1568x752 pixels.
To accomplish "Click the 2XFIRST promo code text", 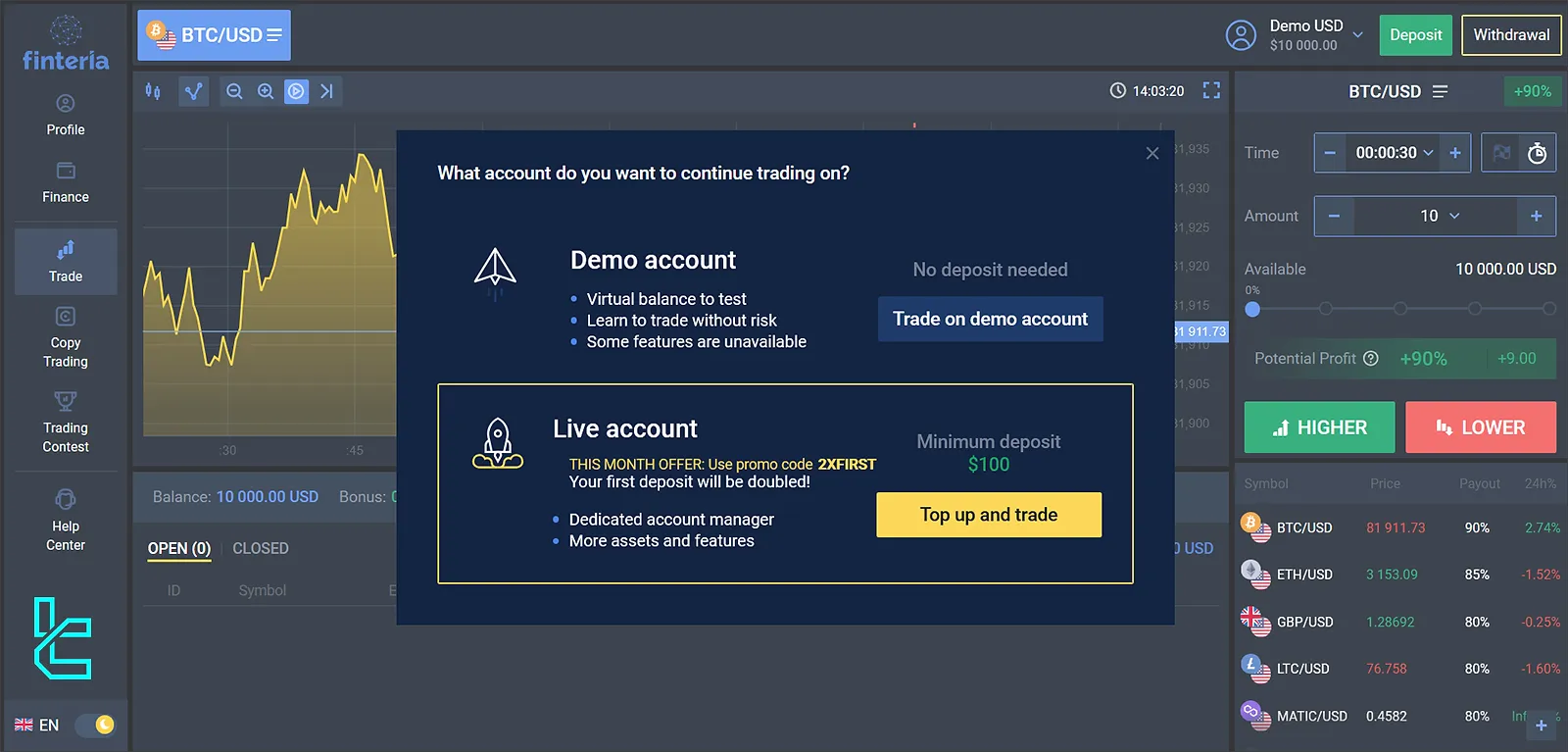I will (x=847, y=465).
